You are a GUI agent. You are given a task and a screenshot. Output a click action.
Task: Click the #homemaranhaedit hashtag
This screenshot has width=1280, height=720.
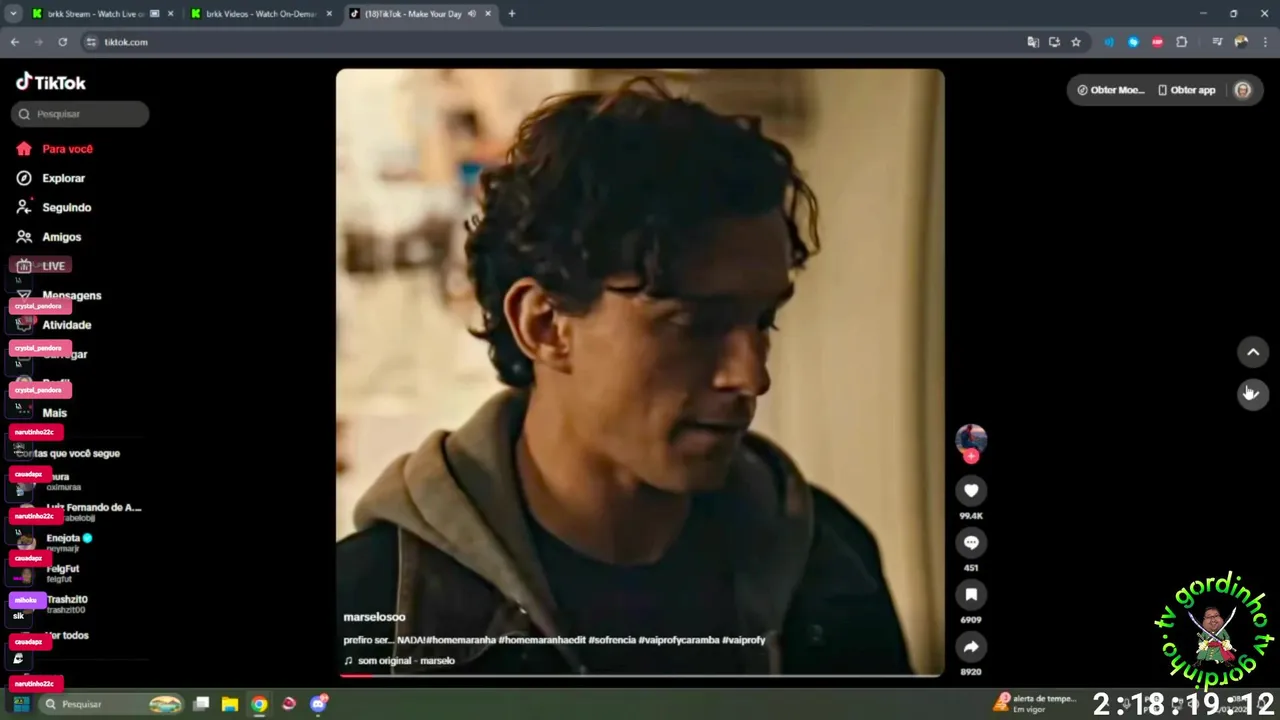[541, 640]
